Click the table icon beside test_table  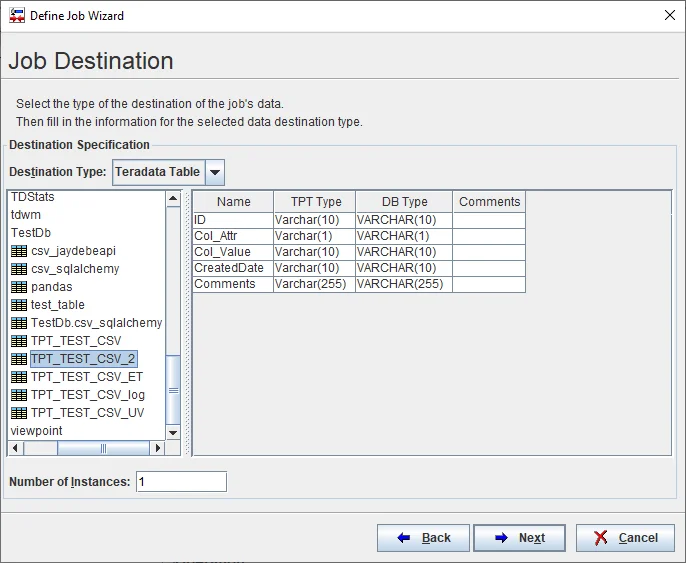(x=18, y=305)
